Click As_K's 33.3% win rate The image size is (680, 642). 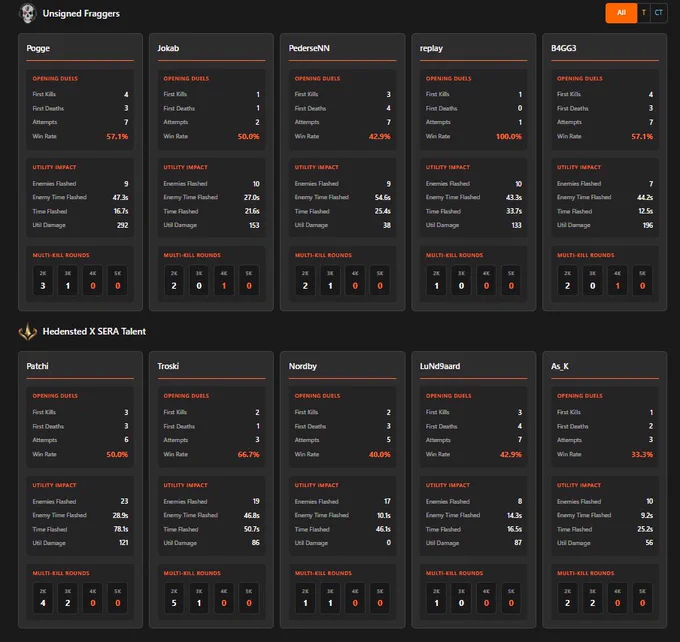(642, 454)
